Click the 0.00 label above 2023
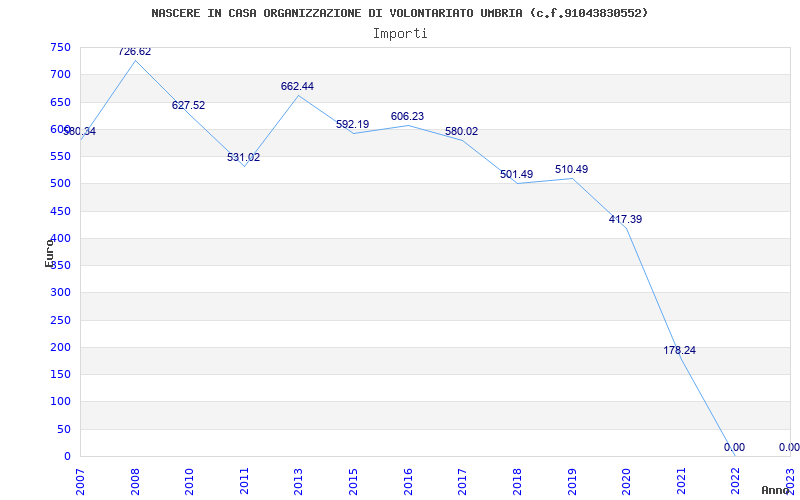The width and height of the screenshot is (800, 500). [x=789, y=447]
